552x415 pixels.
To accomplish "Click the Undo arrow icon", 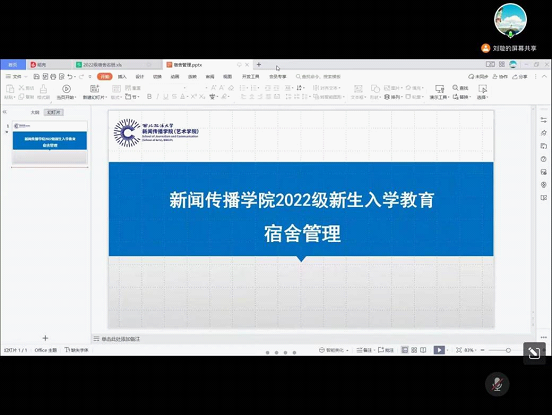I will pyautogui.click(x=70, y=76).
